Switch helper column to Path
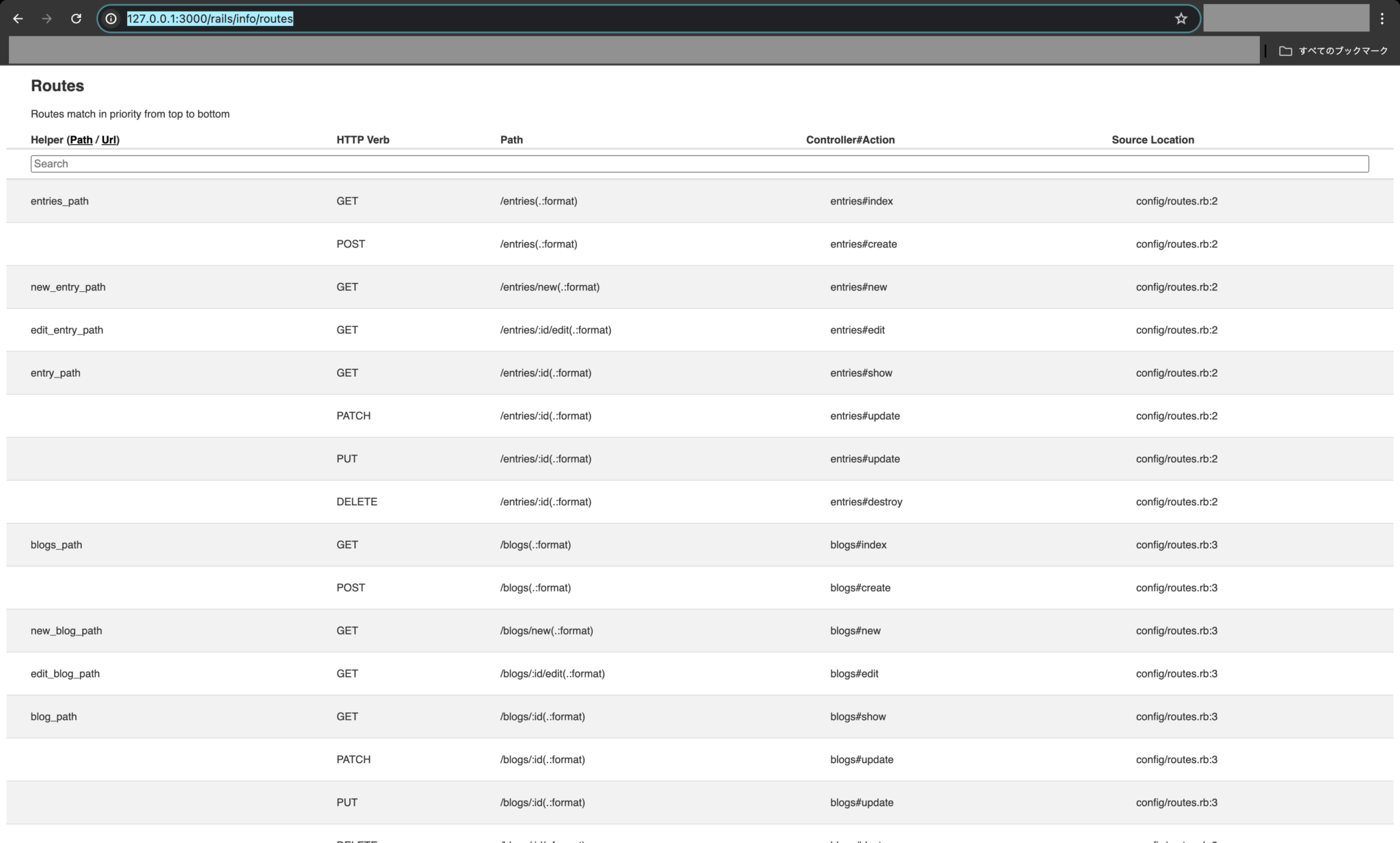The image size is (1400, 843). pyautogui.click(x=81, y=139)
